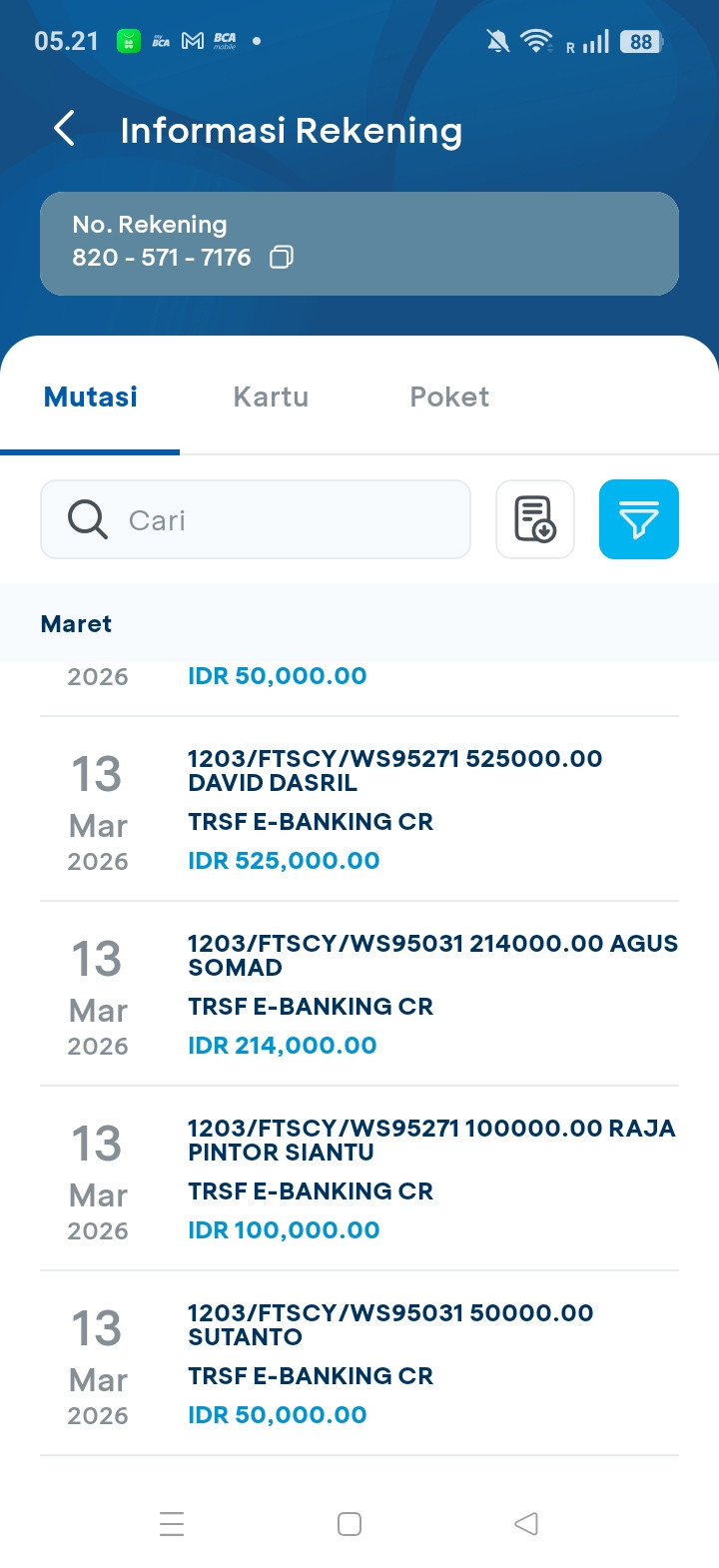
Task: Tap the IDR 525,000.00 amount
Action: click(x=284, y=861)
